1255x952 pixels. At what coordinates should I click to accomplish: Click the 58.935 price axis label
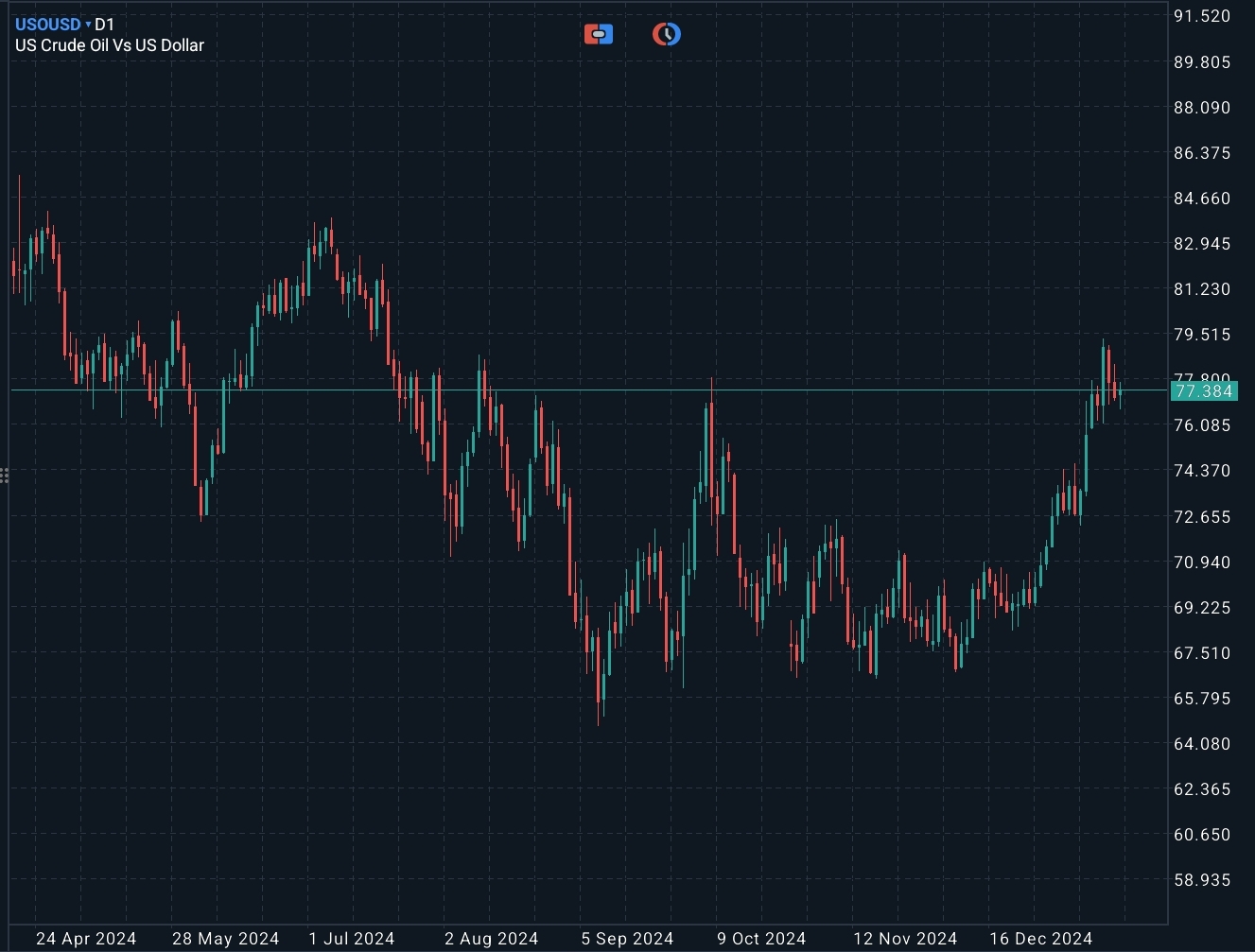pos(1202,880)
